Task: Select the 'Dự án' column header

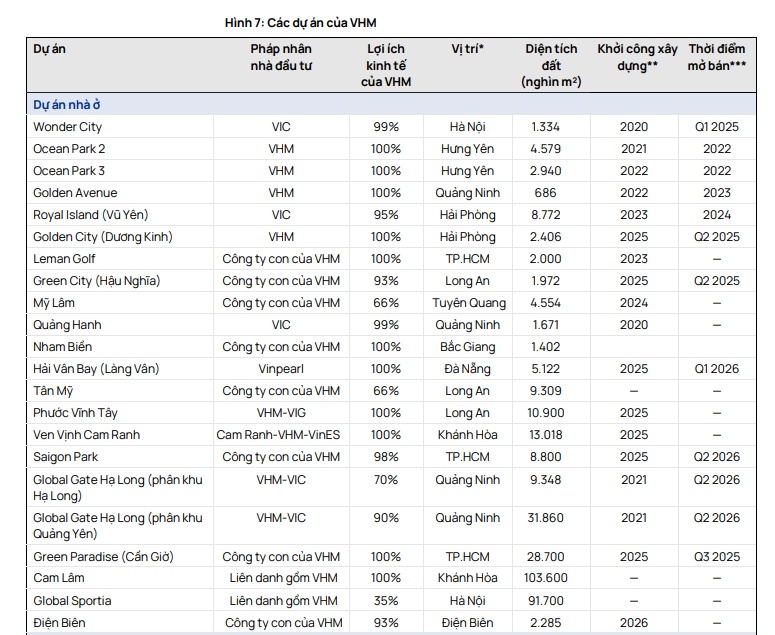Action: (49, 49)
